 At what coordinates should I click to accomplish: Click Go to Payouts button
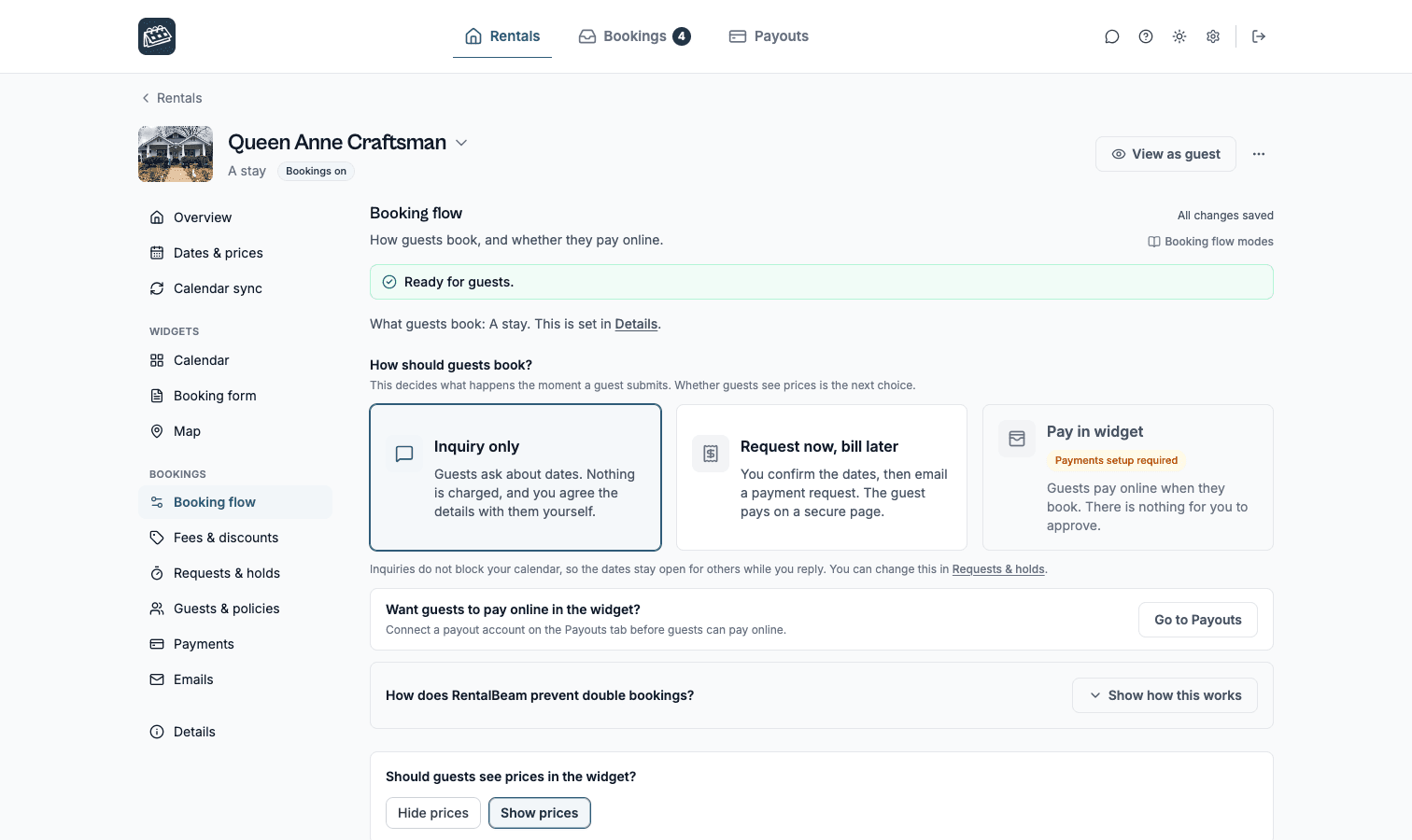1198,620
